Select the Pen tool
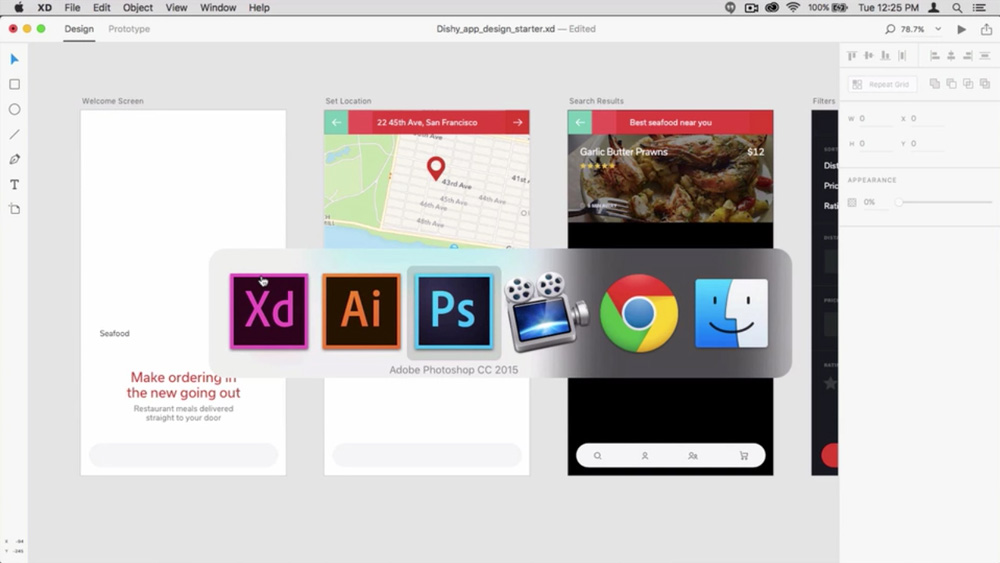This screenshot has width=1000, height=563. point(14,159)
